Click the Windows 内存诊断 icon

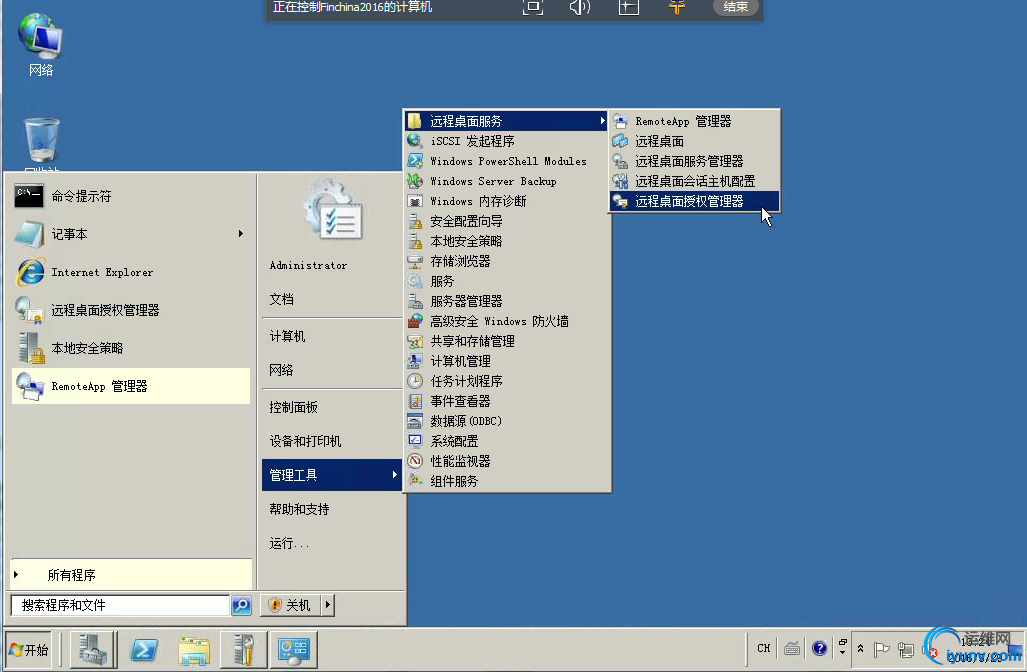click(415, 201)
